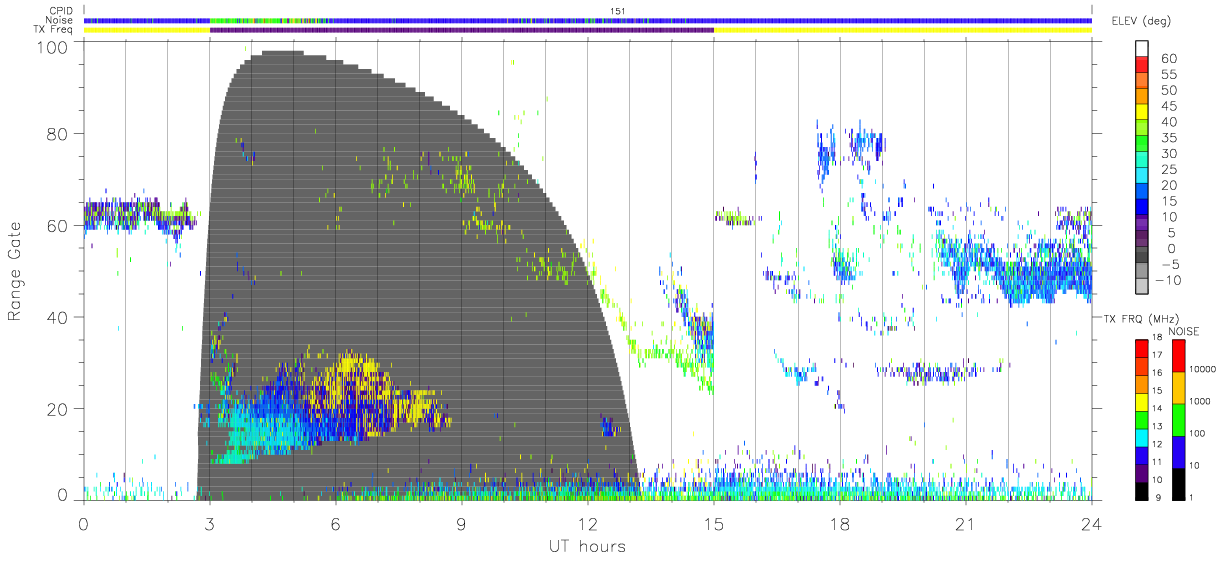Select the purple swatch in the TX FRQ colorbar
This screenshot has height=567, width=1228.
[x=1142, y=473]
